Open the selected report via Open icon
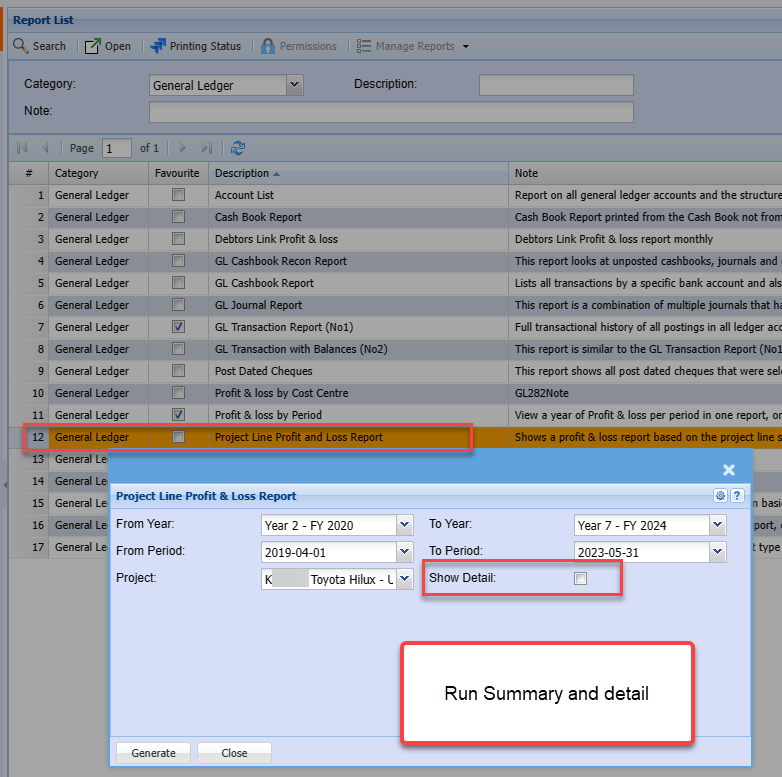 click(93, 46)
